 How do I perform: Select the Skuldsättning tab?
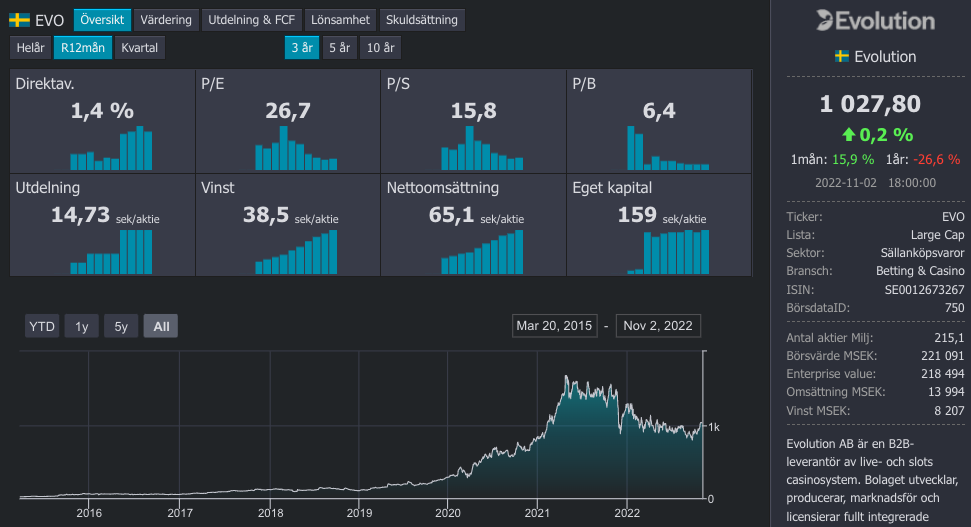(x=422, y=20)
